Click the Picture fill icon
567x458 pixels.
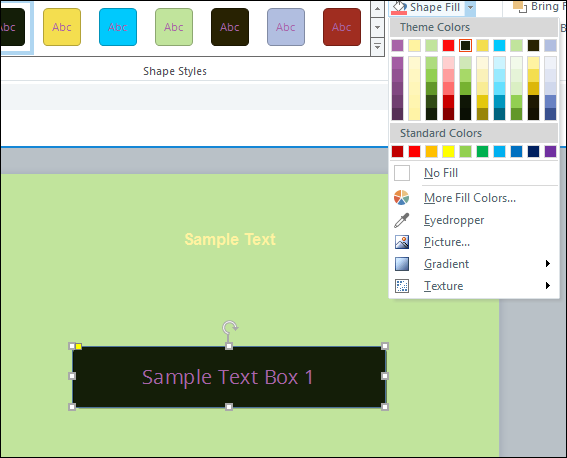[x=402, y=242]
